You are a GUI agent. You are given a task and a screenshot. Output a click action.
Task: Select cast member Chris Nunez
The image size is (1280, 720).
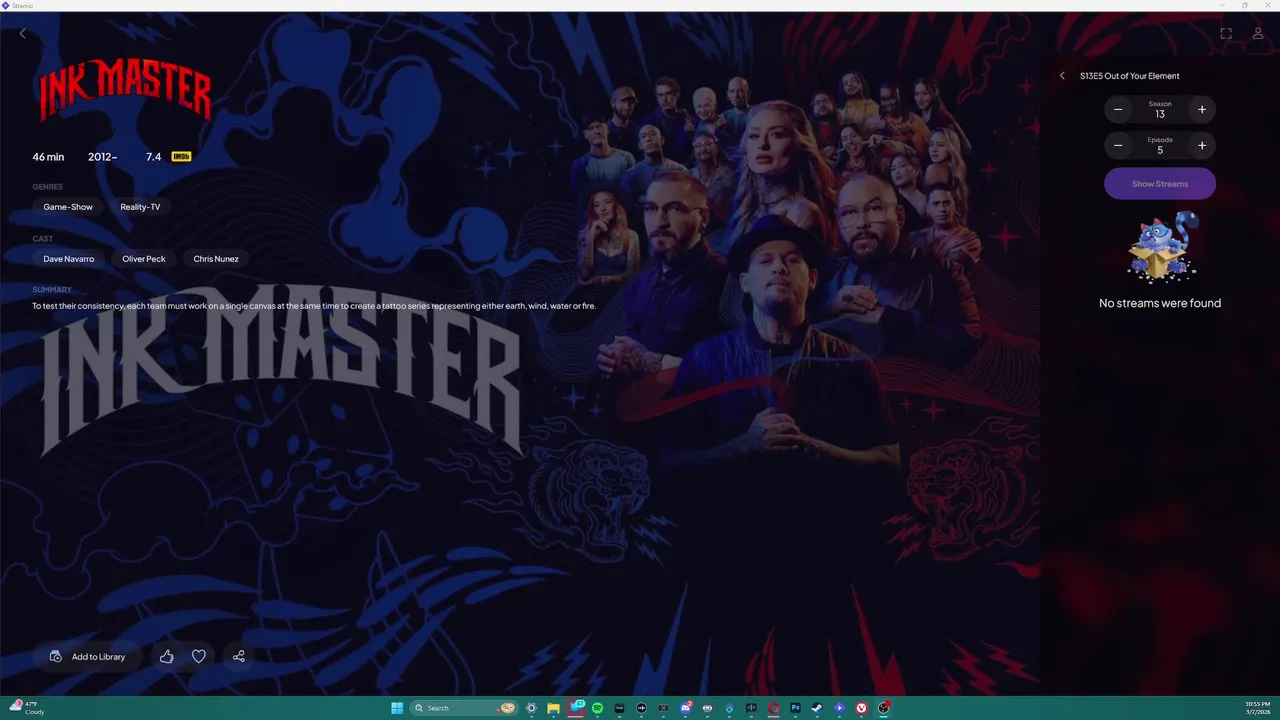(x=216, y=259)
